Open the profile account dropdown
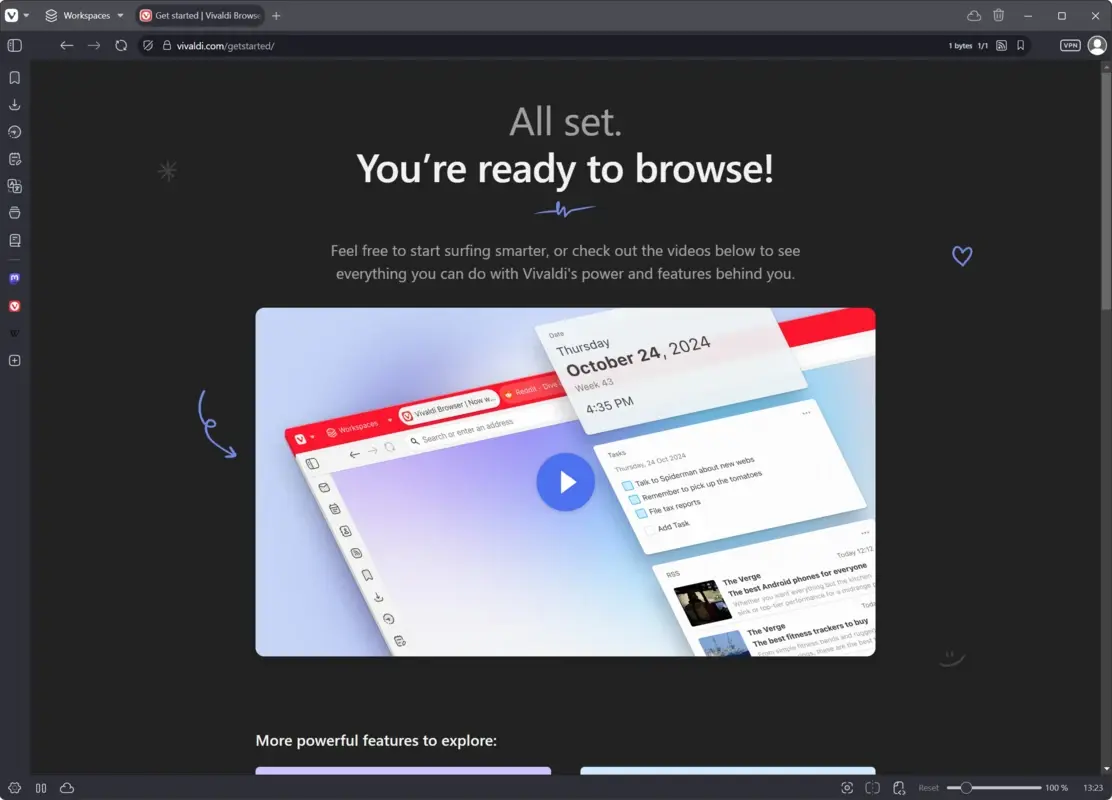 [x=1096, y=45]
